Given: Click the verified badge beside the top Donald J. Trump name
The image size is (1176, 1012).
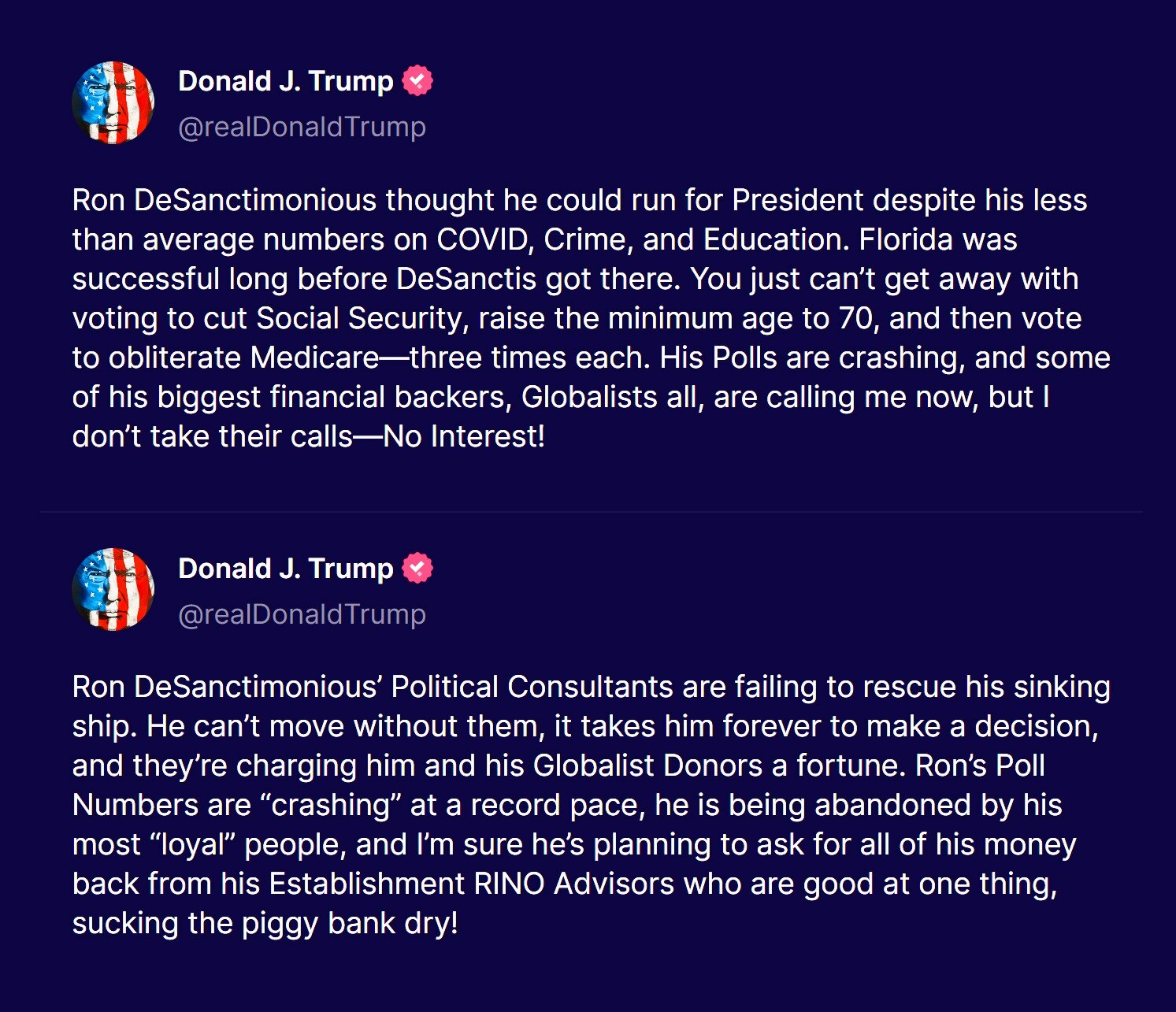Looking at the screenshot, I should click(x=417, y=80).
